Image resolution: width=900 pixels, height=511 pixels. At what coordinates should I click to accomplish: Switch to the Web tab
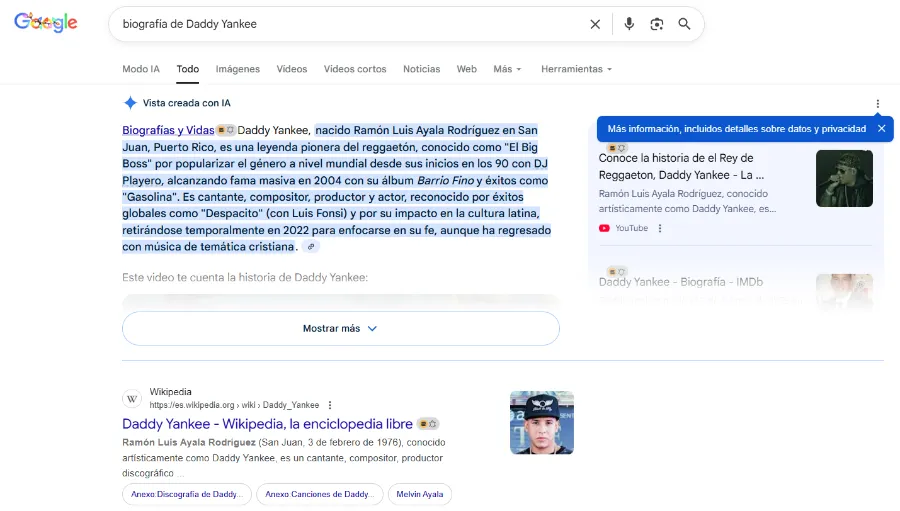(467, 69)
